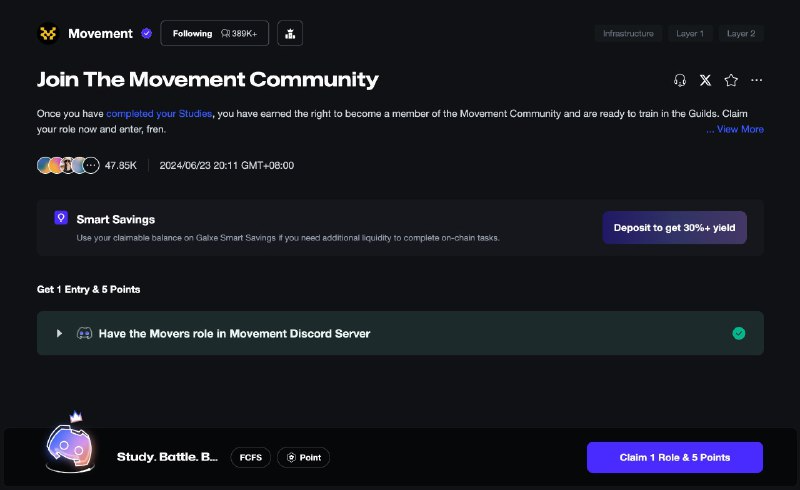Screen dimensions: 800x490
Task: Click the Discord reward badge with crown
Action: (x=71, y=443)
